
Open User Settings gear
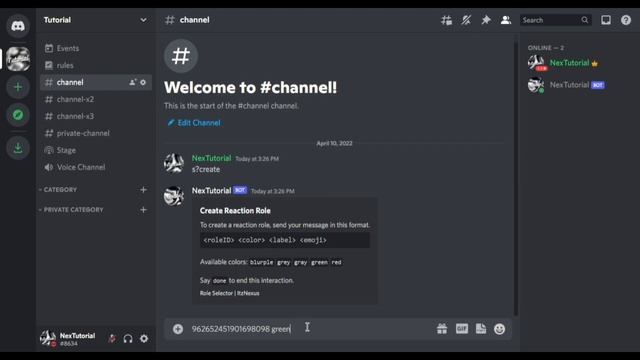(144, 338)
